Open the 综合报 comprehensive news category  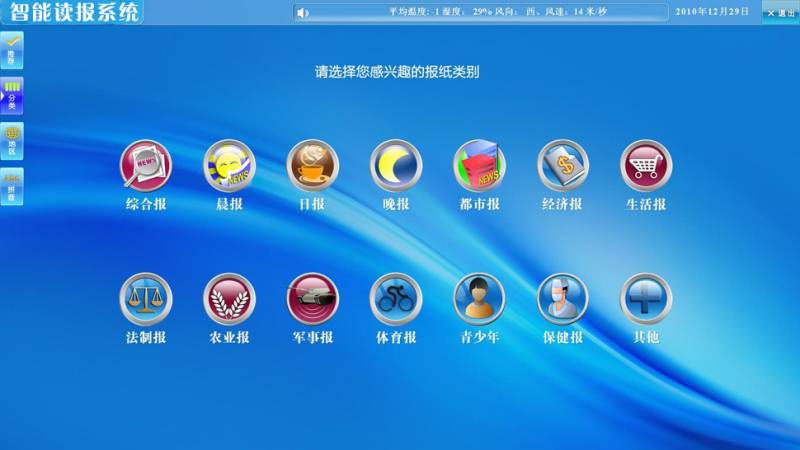pos(146,166)
